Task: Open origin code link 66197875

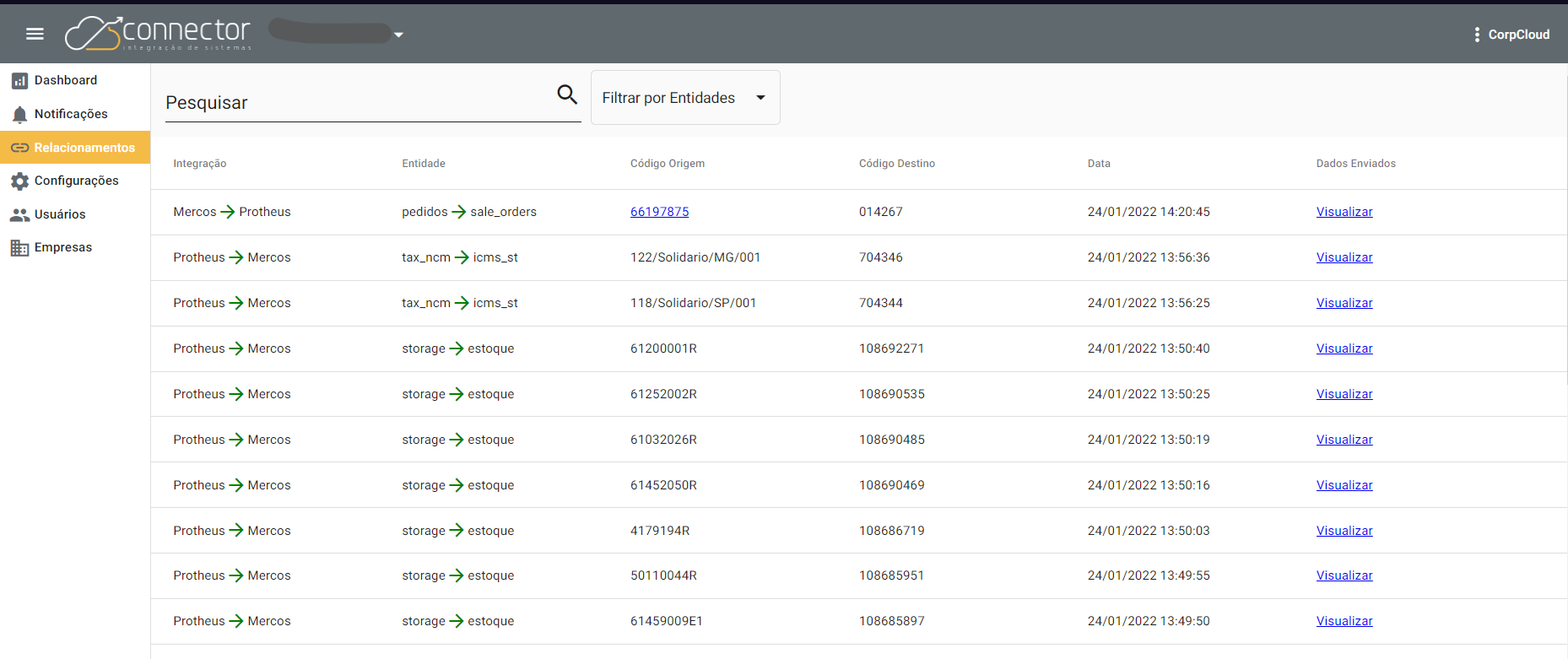Action: click(659, 212)
